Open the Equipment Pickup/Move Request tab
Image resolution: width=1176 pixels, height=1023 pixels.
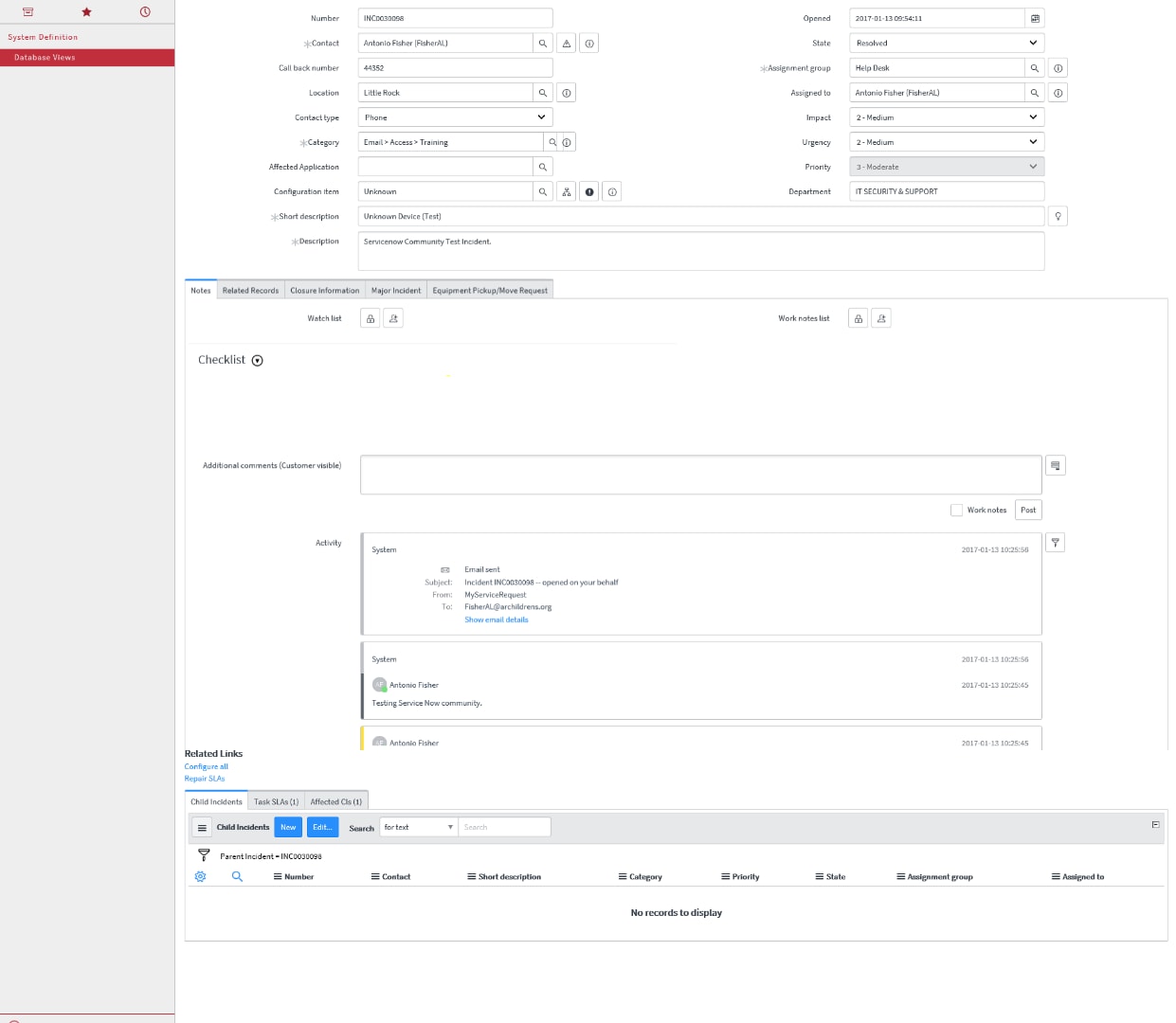(x=490, y=291)
